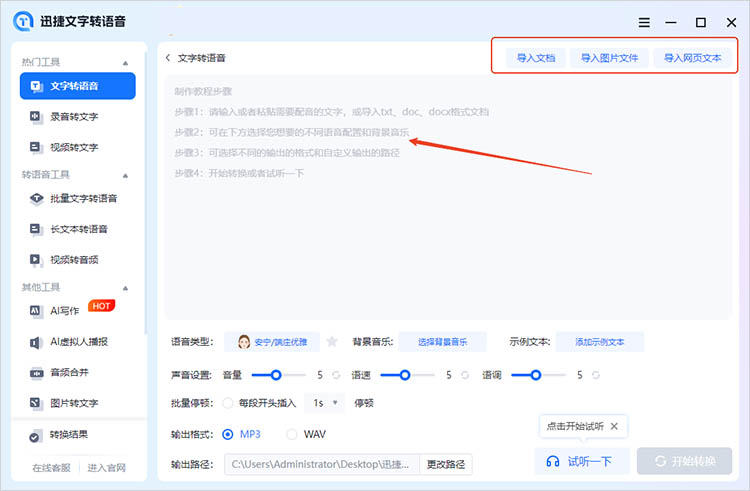Viewport: 750px width, 491px height.
Task: Click 添加示例文本 button
Action: pos(600,342)
